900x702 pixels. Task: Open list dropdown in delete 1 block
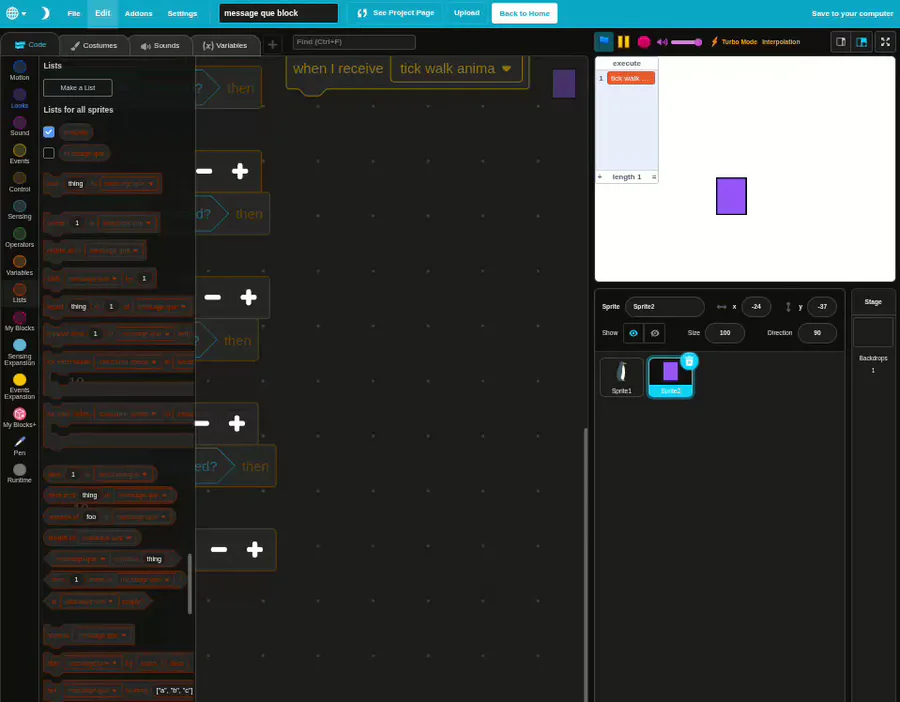127,223
